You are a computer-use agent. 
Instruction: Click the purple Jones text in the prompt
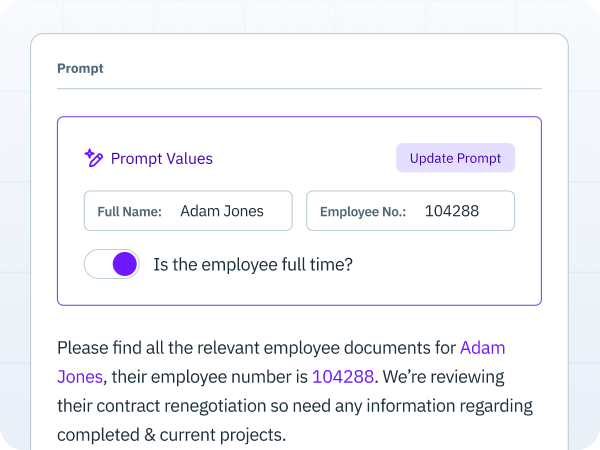pyautogui.click(x=79, y=377)
